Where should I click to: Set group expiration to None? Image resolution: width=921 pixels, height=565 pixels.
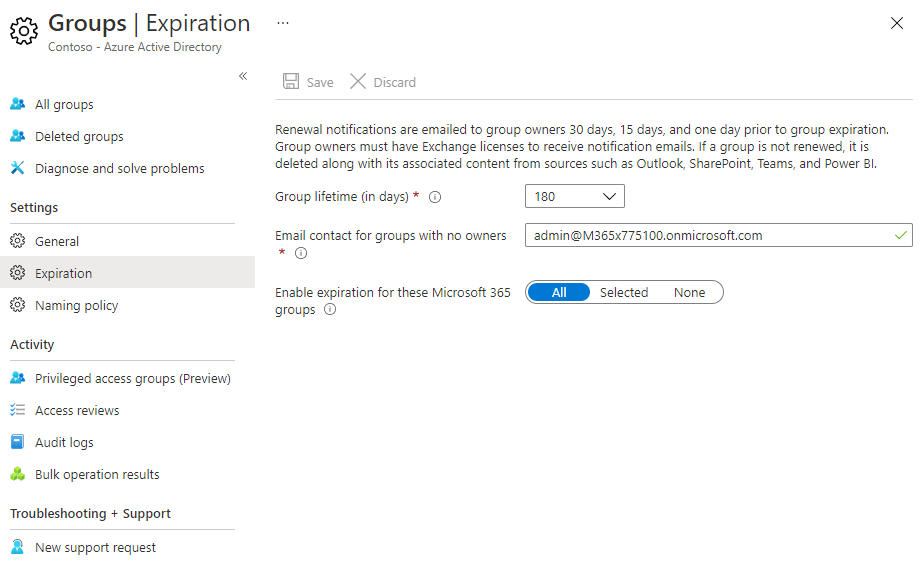[x=689, y=292]
